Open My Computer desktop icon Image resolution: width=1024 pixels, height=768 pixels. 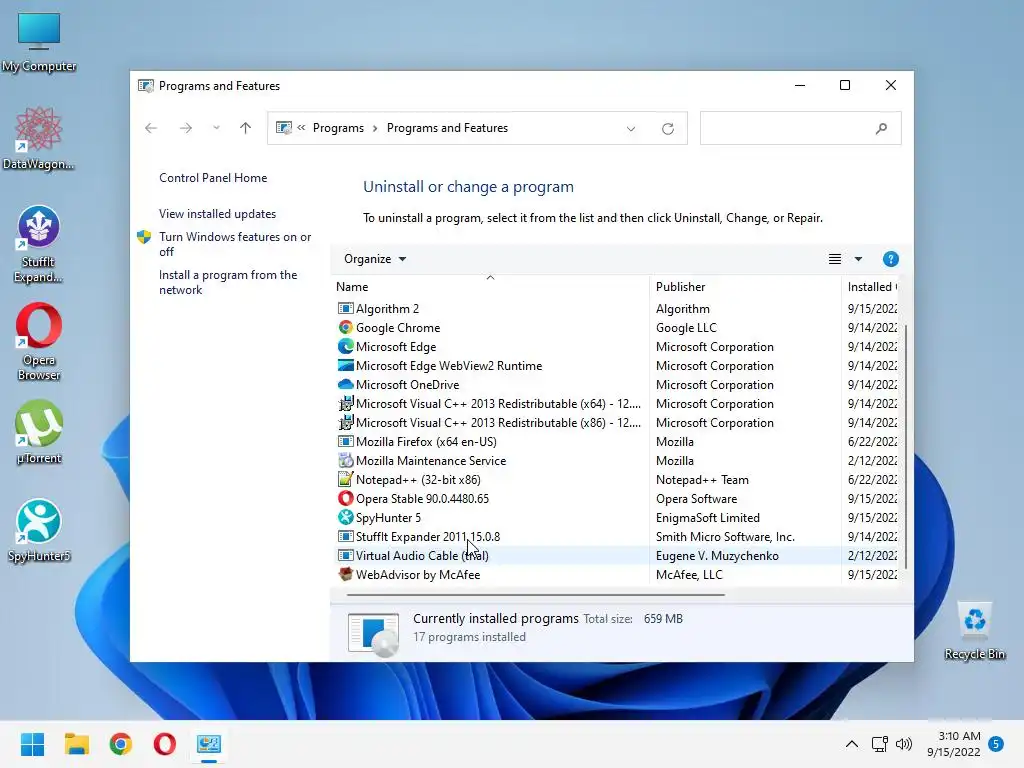[39, 42]
